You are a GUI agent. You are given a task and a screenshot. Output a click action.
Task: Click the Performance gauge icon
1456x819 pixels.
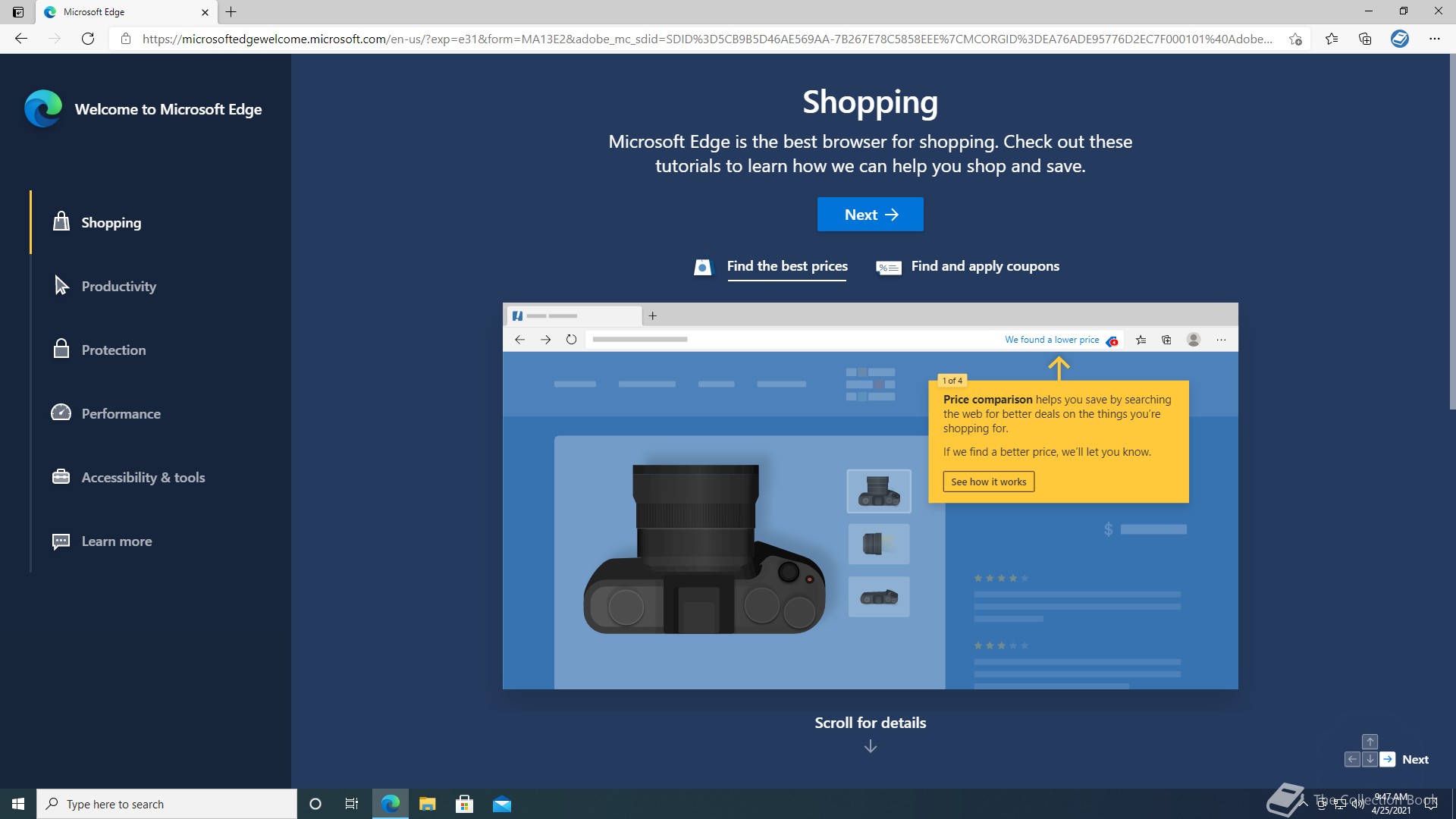(x=61, y=413)
